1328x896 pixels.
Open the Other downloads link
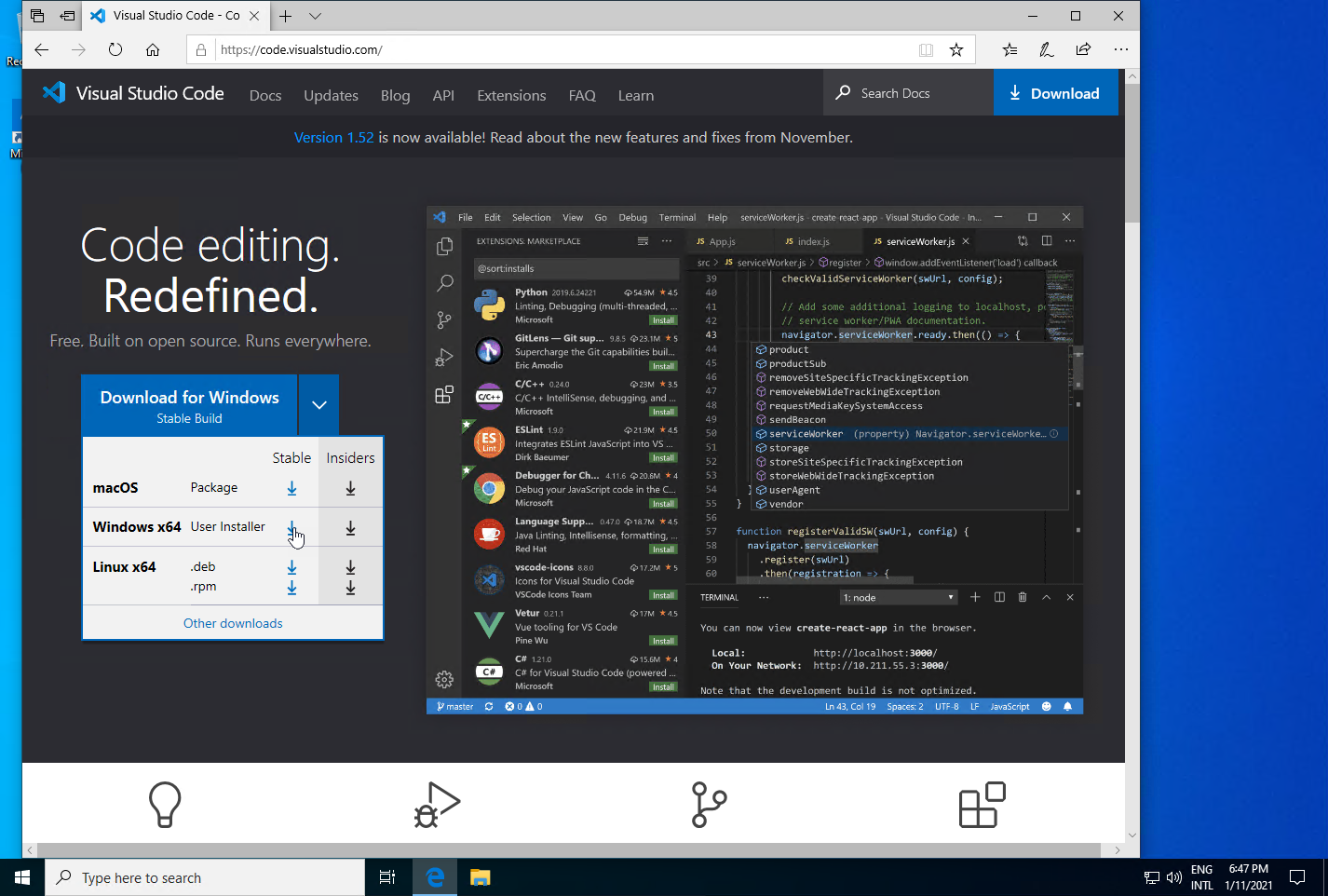233,623
